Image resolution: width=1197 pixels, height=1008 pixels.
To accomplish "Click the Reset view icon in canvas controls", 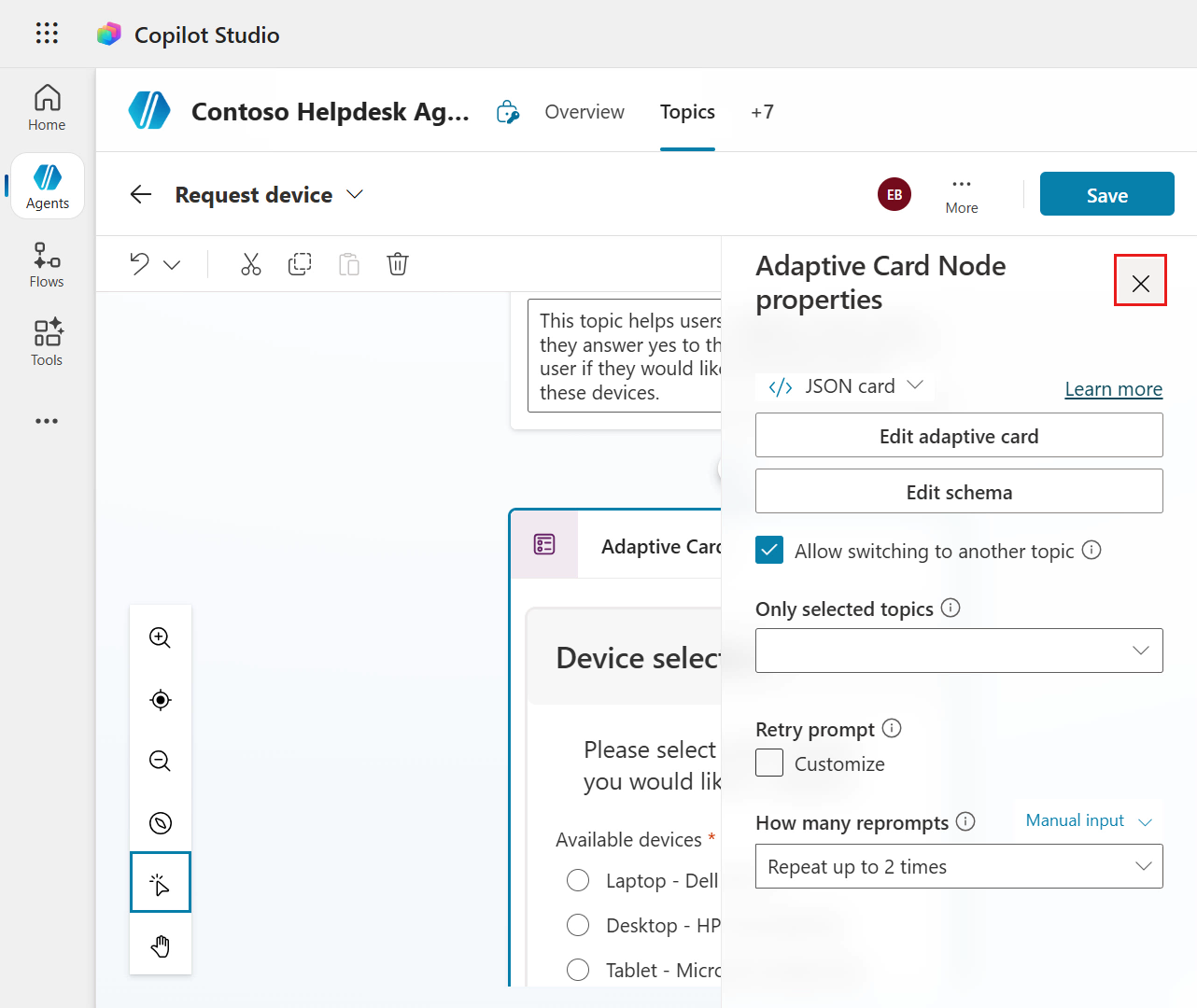I will pyautogui.click(x=160, y=699).
